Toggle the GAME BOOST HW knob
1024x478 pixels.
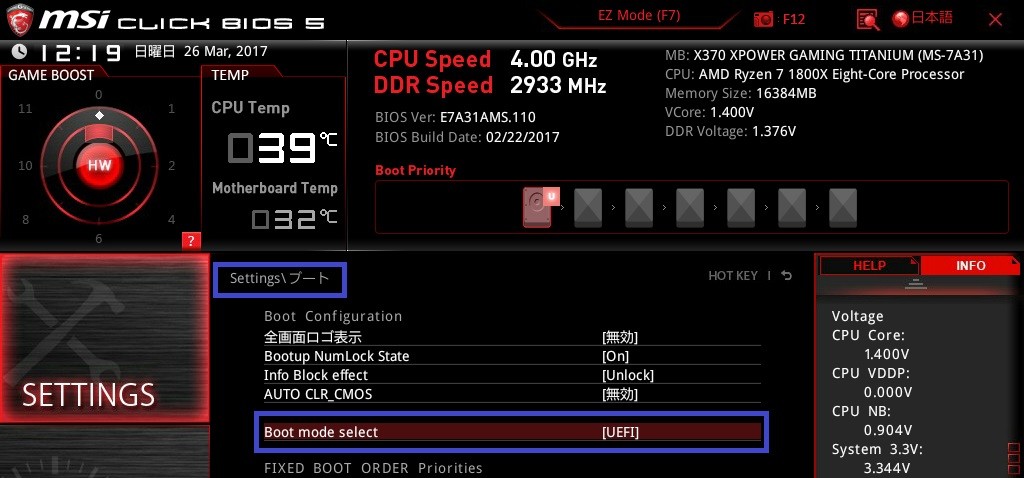(x=99, y=165)
